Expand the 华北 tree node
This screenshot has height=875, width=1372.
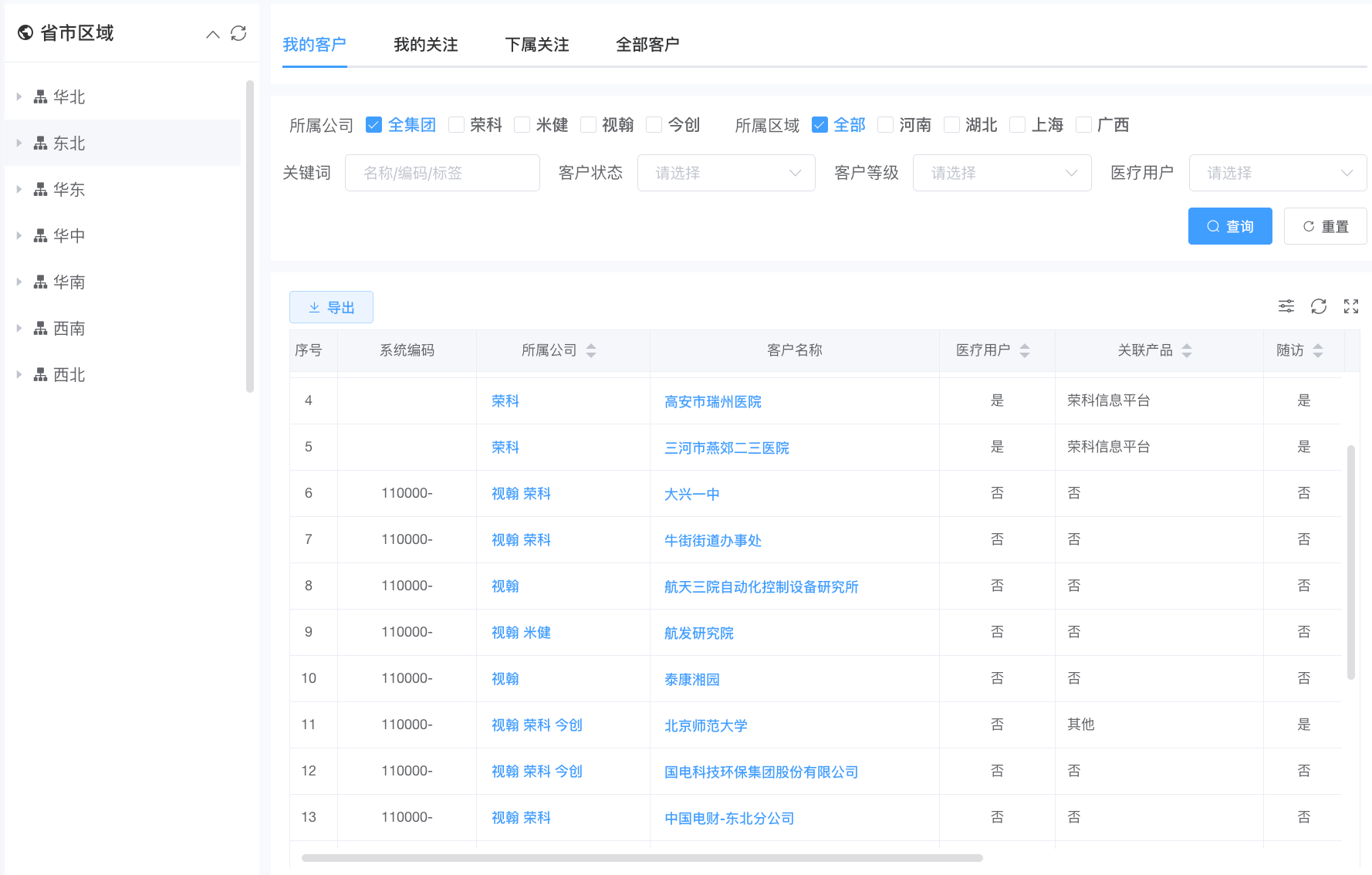coord(19,97)
